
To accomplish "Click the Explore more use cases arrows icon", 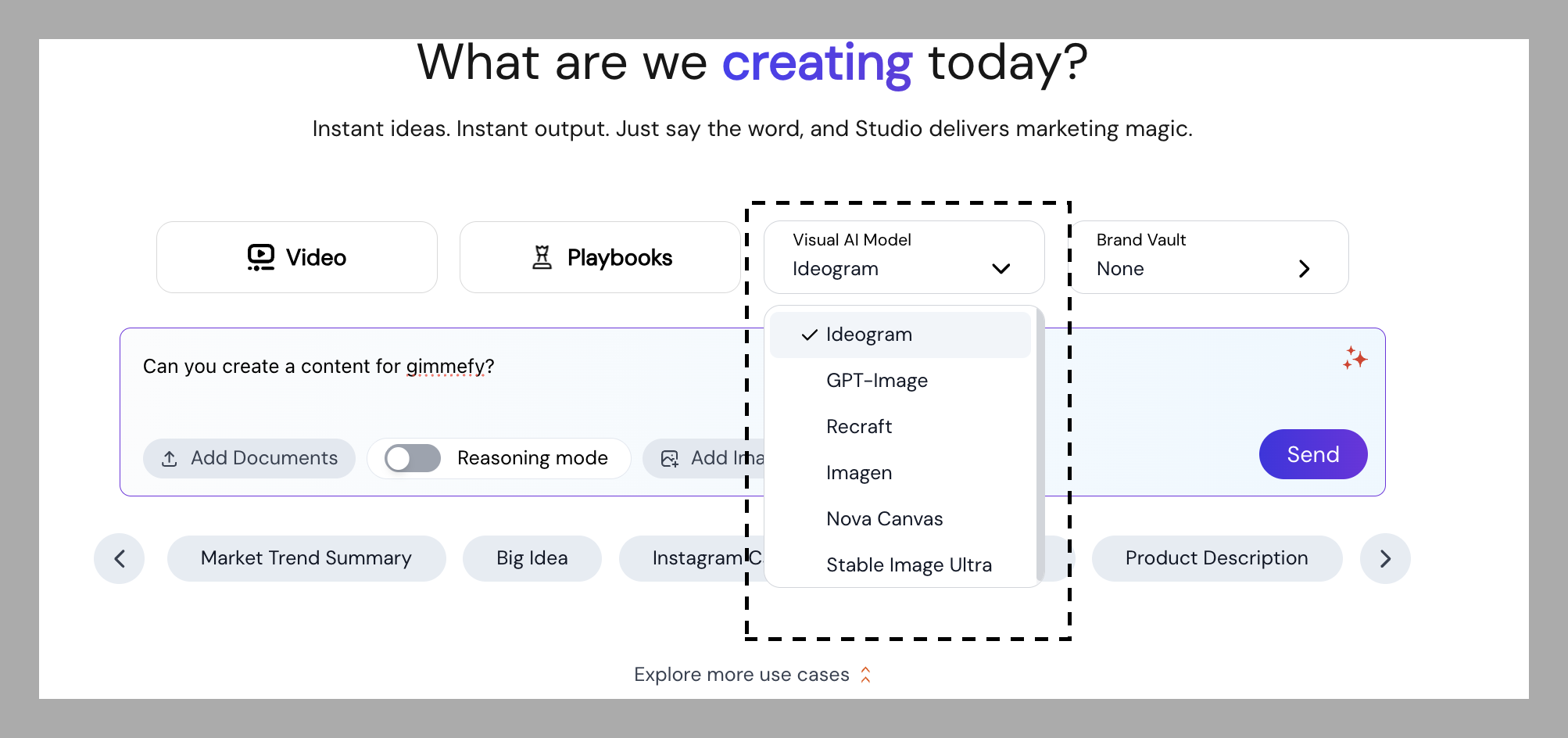I will point(865,675).
